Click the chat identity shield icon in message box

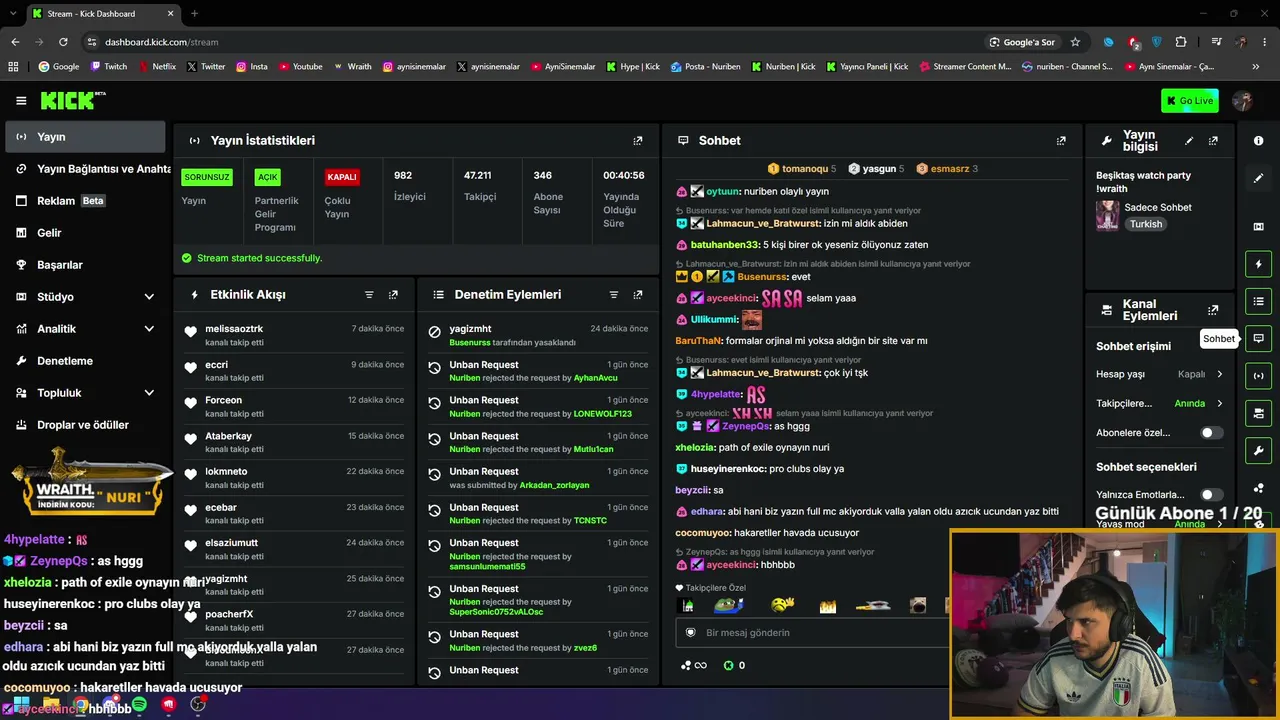coord(690,633)
